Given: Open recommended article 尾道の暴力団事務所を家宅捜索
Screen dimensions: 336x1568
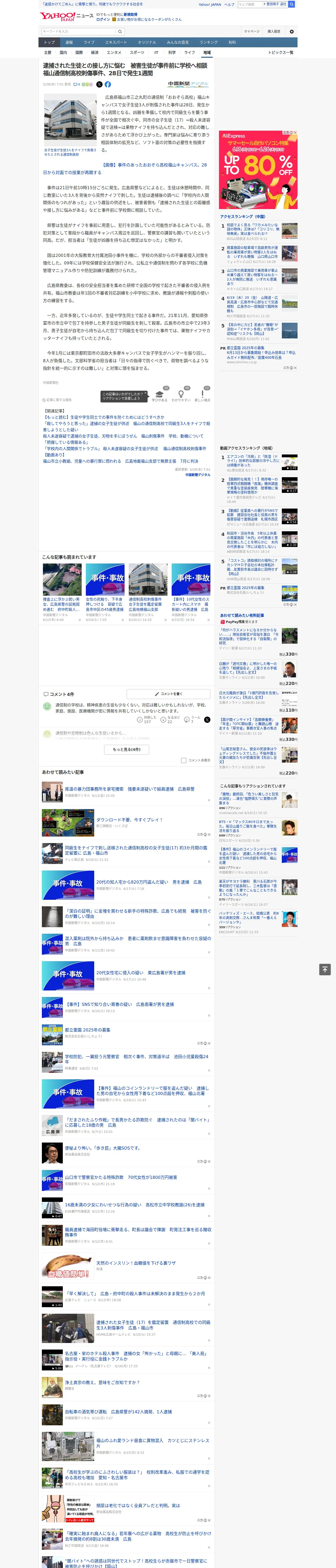Looking at the screenshot, I should pyautogui.click(x=129, y=789).
